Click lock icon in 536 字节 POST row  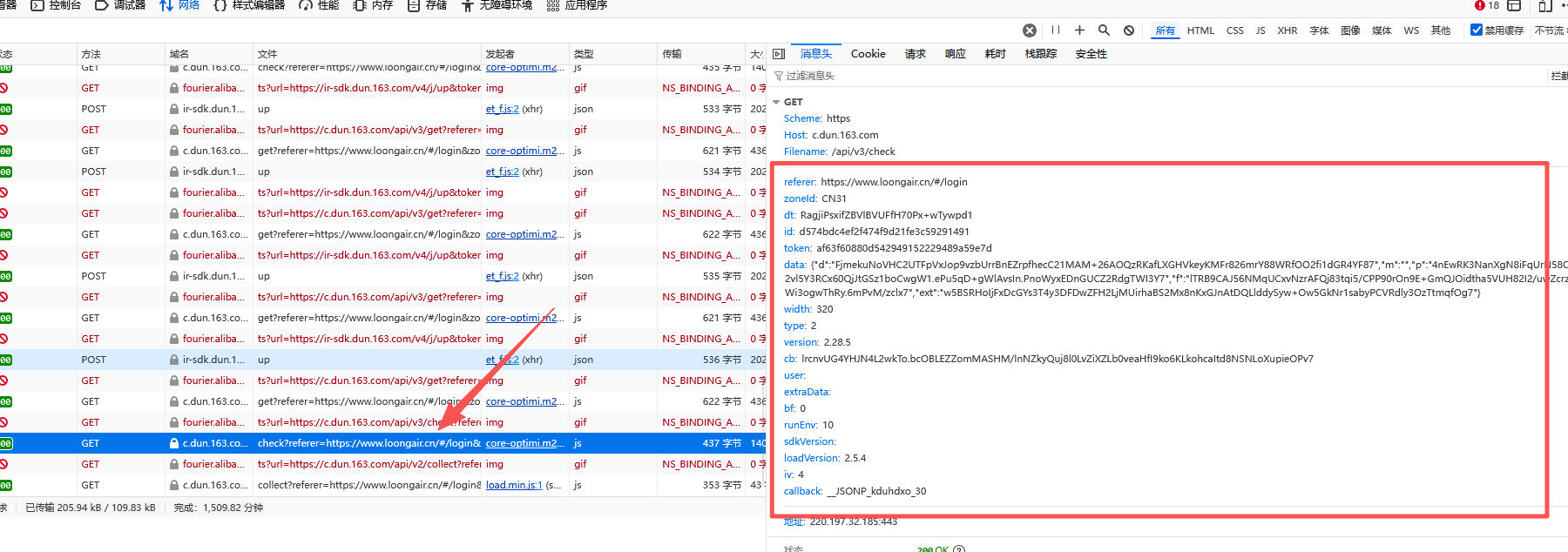click(174, 360)
